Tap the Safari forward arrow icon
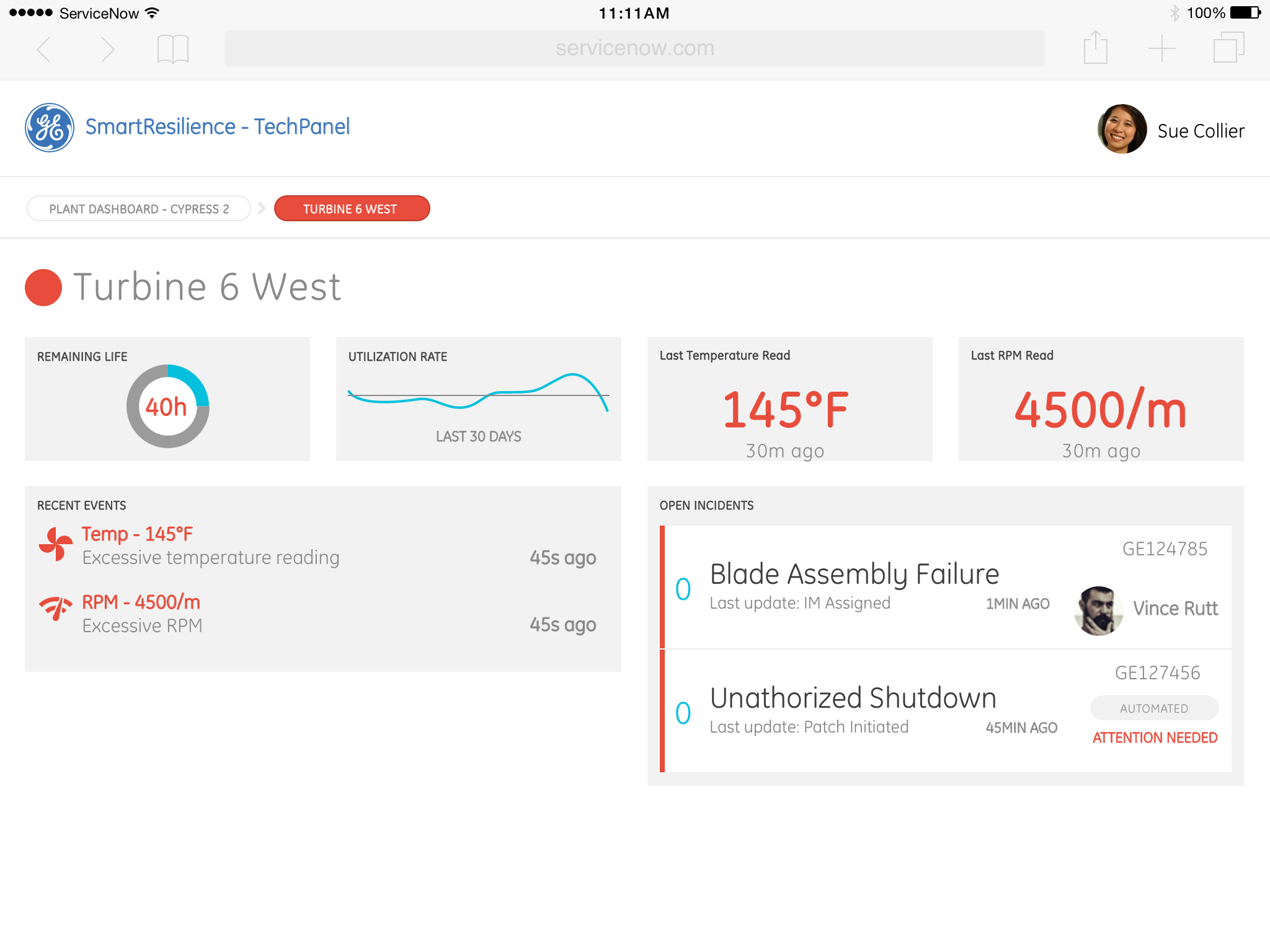1270x952 pixels. tap(108, 49)
